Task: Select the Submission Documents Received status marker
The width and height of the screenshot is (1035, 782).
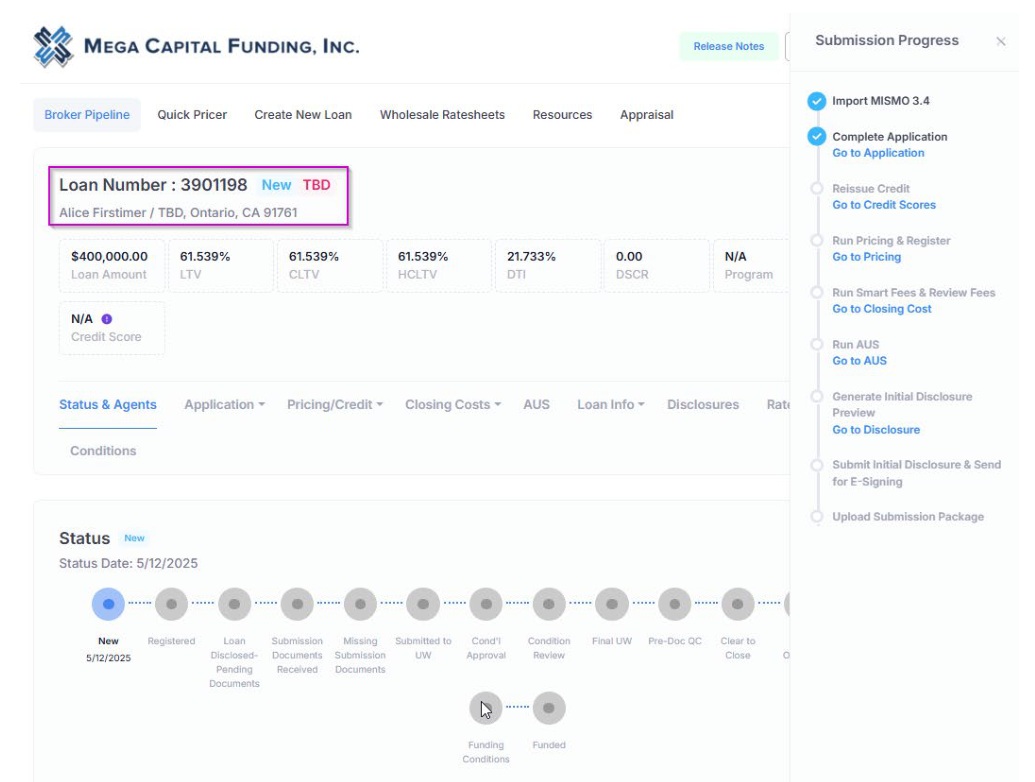Action: coord(297,604)
